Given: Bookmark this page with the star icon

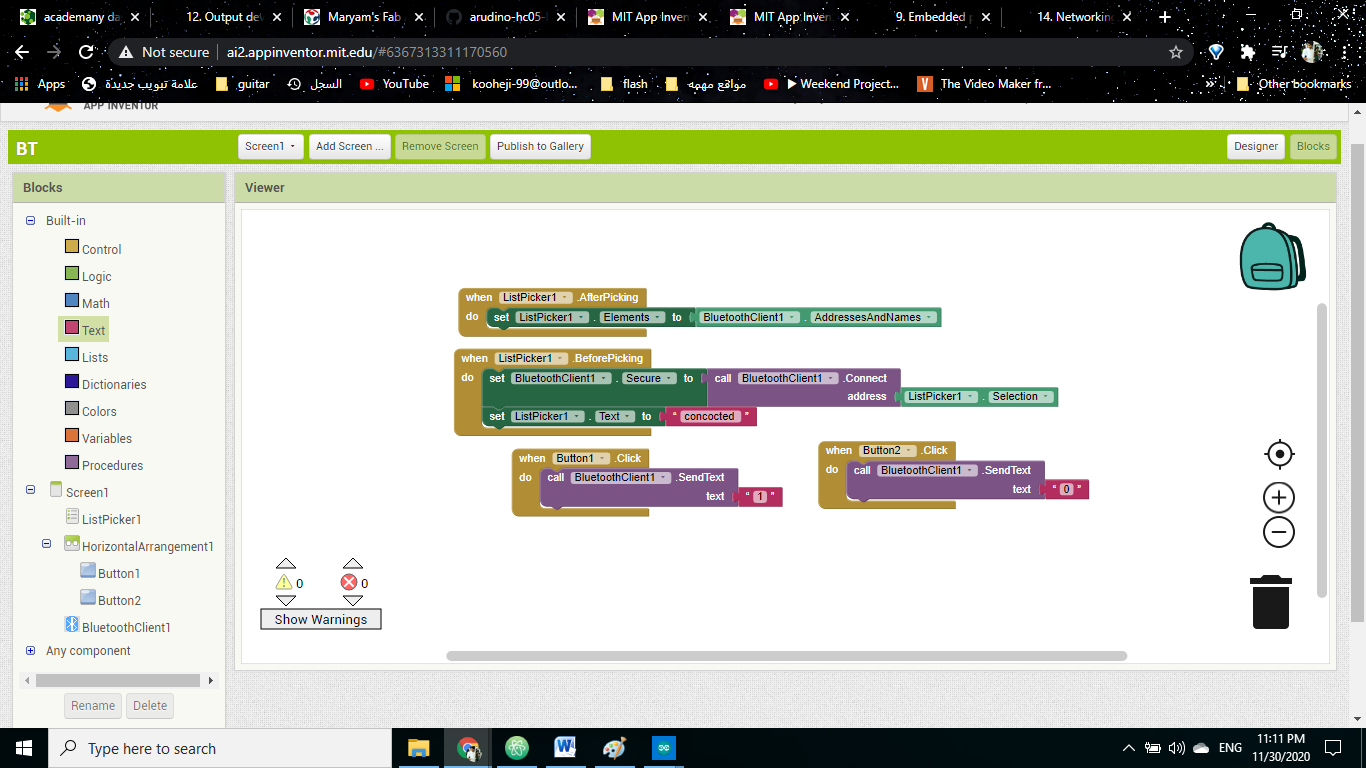Looking at the screenshot, I should 1176,52.
